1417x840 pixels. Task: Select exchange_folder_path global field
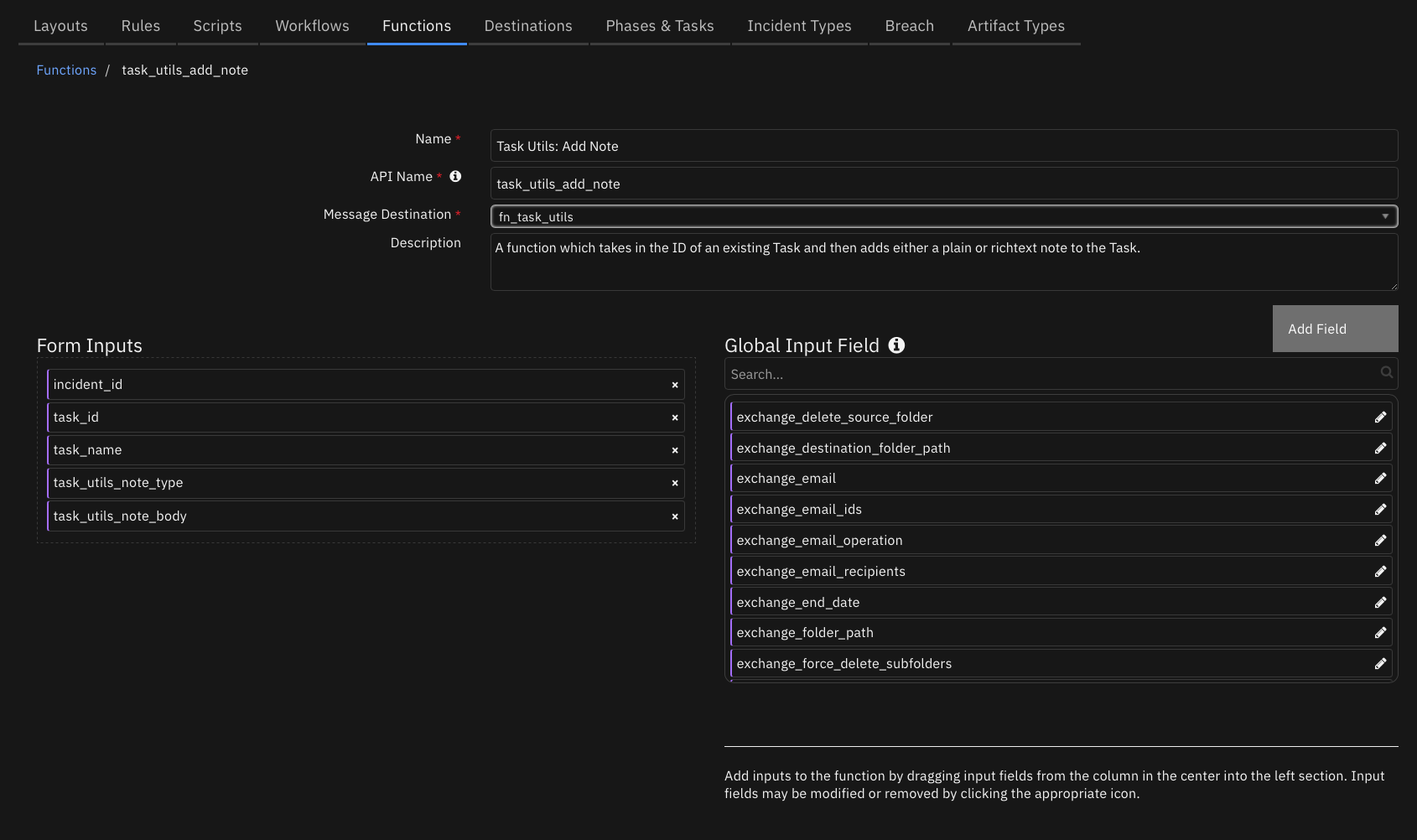(x=1061, y=633)
